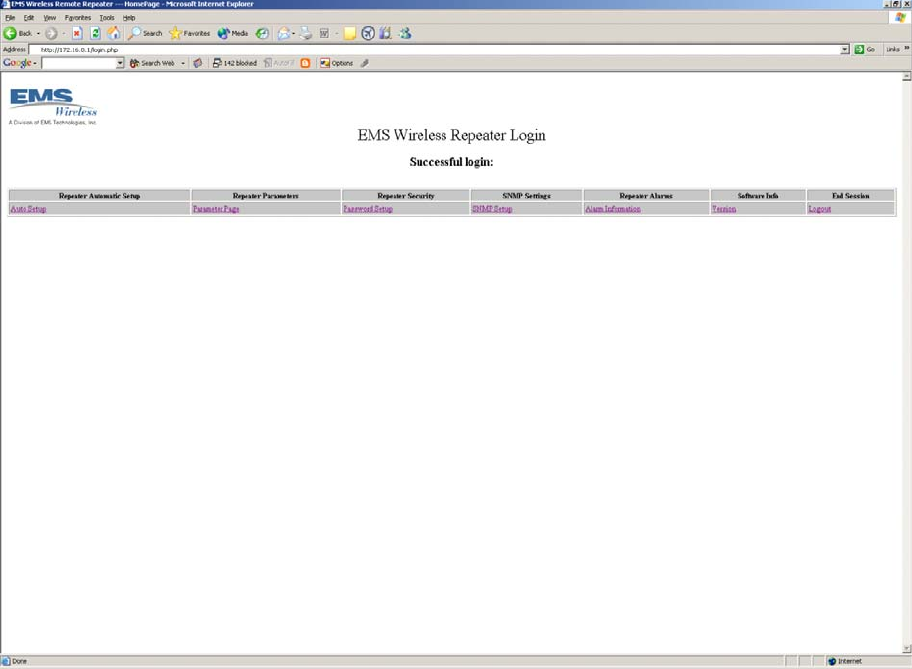Click the Done status text
The height and width of the screenshot is (669, 912).
click(x=19, y=661)
